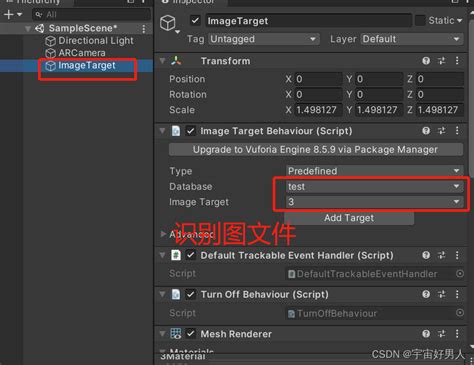
Task: Toggle the Static checkbox
Action: click(x=420, y=20)
